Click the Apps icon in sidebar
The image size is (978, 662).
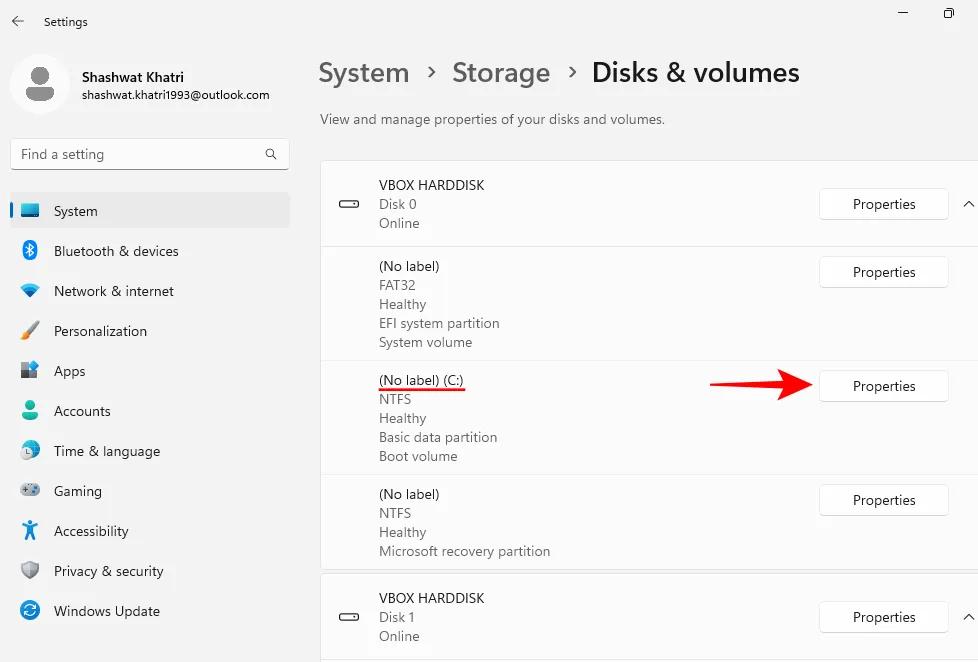pyautogui.click(x=30, y=371)
